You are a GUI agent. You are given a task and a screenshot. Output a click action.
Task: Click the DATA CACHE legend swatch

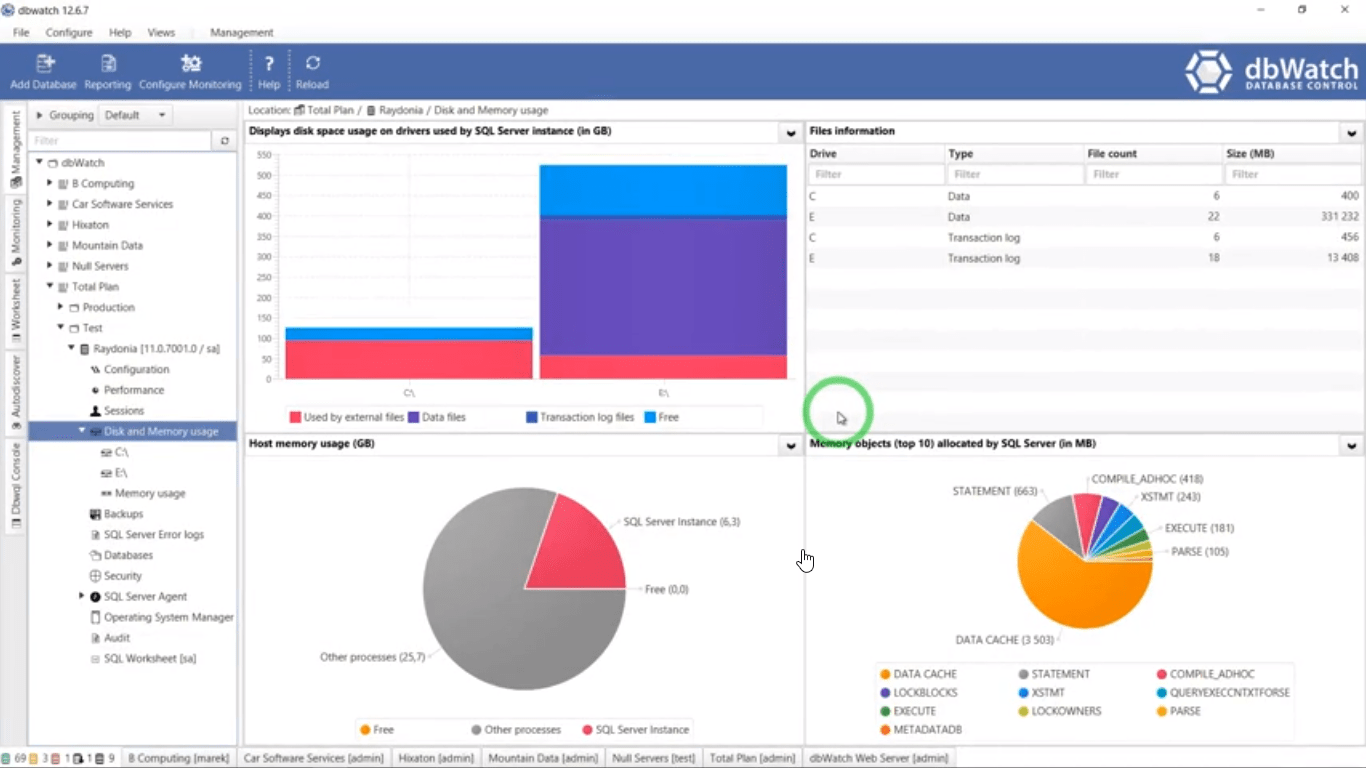pos(885,674)
